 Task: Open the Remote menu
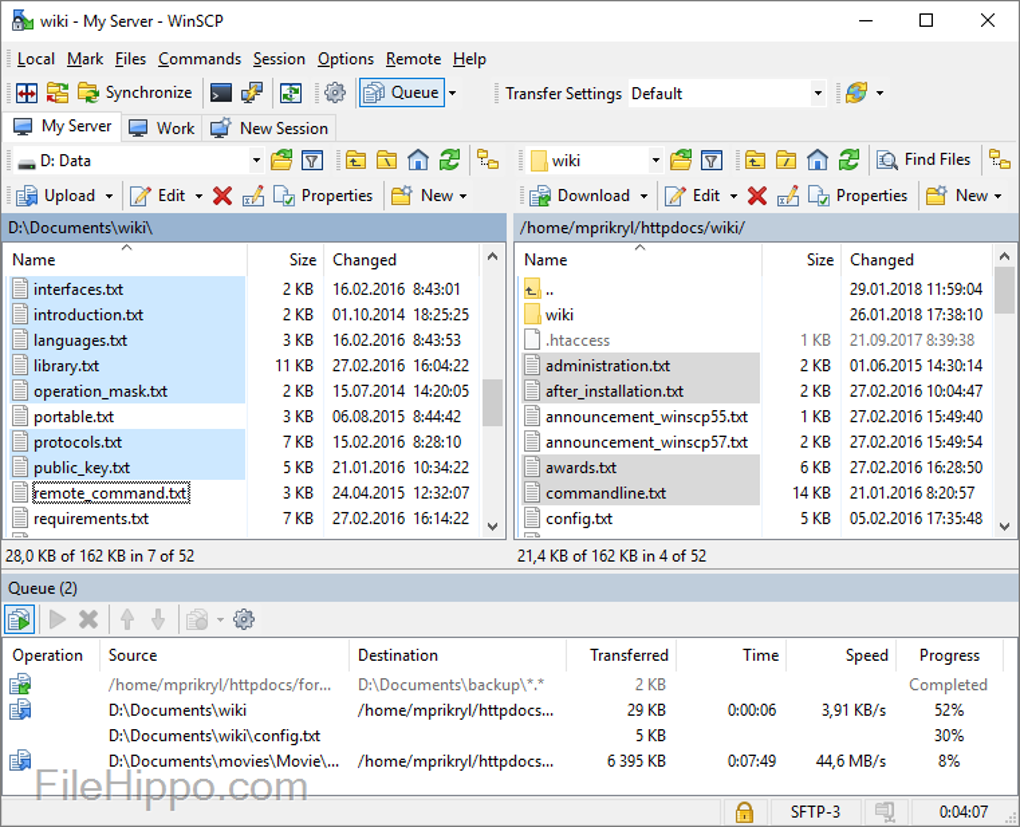(413, 59)
